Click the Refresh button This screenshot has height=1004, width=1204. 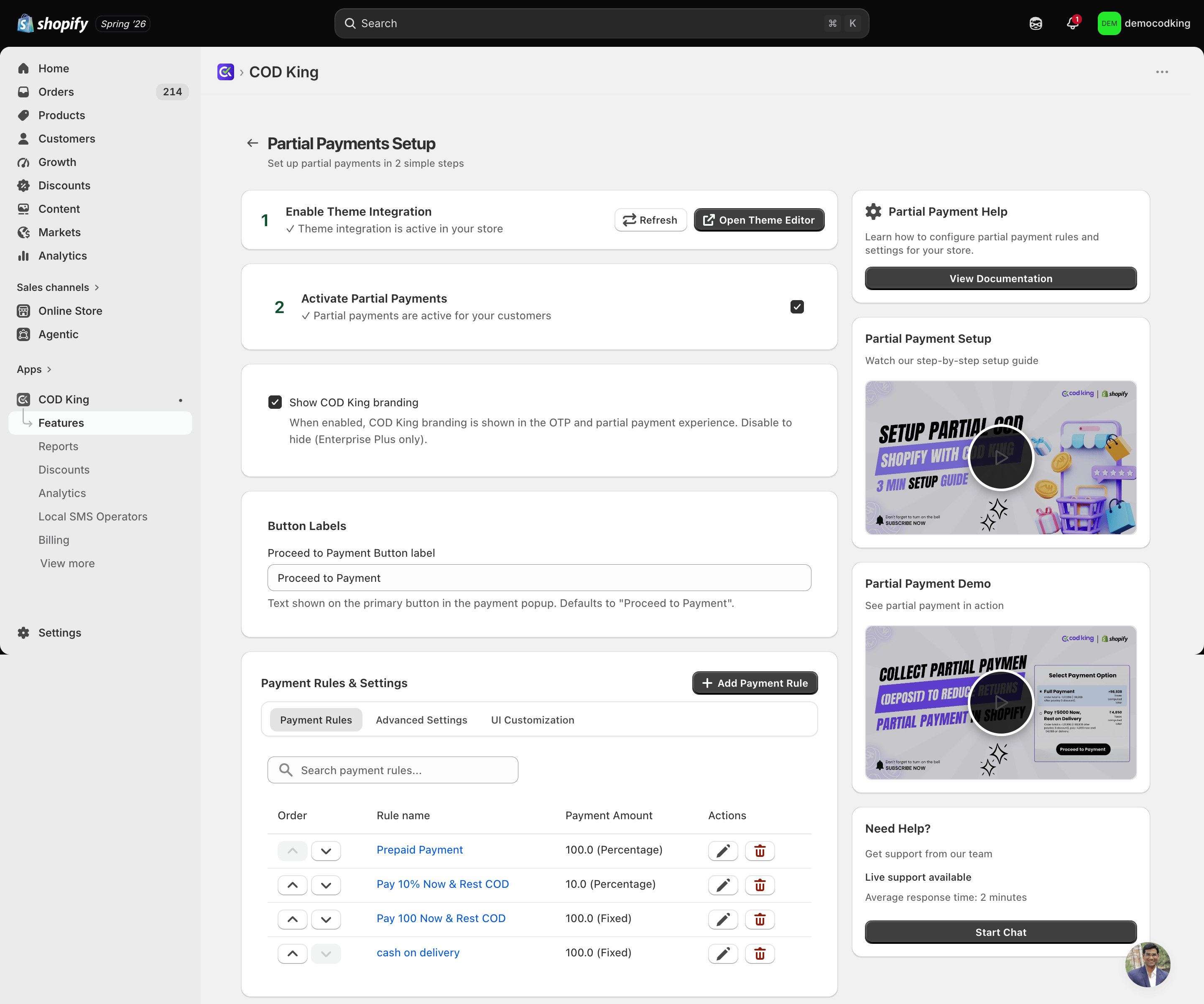(650, 220)
